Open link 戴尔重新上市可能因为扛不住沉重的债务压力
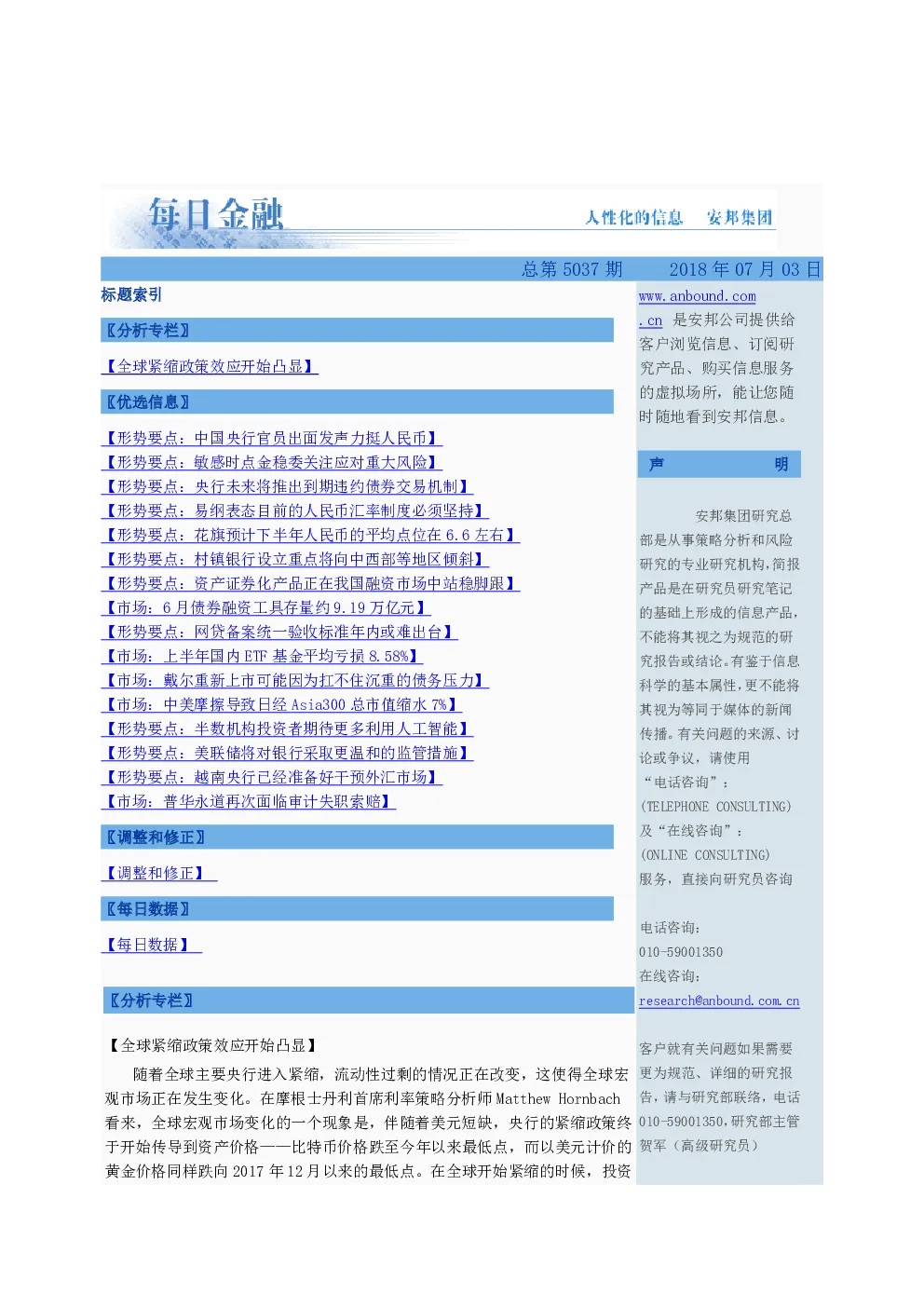 click(x=294, y=680)
